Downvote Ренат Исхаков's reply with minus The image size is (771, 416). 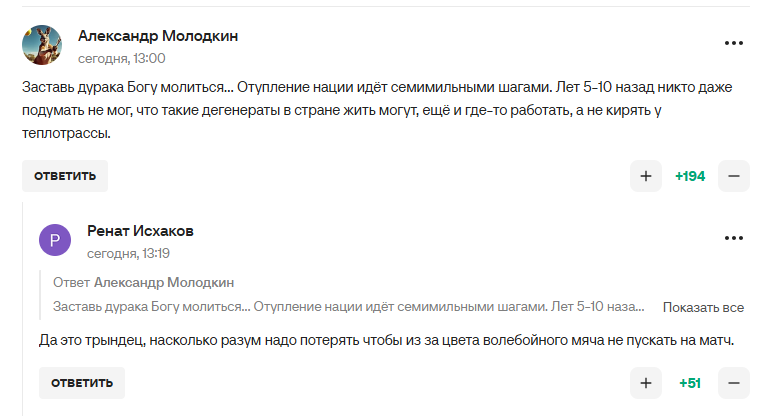(x=733, y=383)
